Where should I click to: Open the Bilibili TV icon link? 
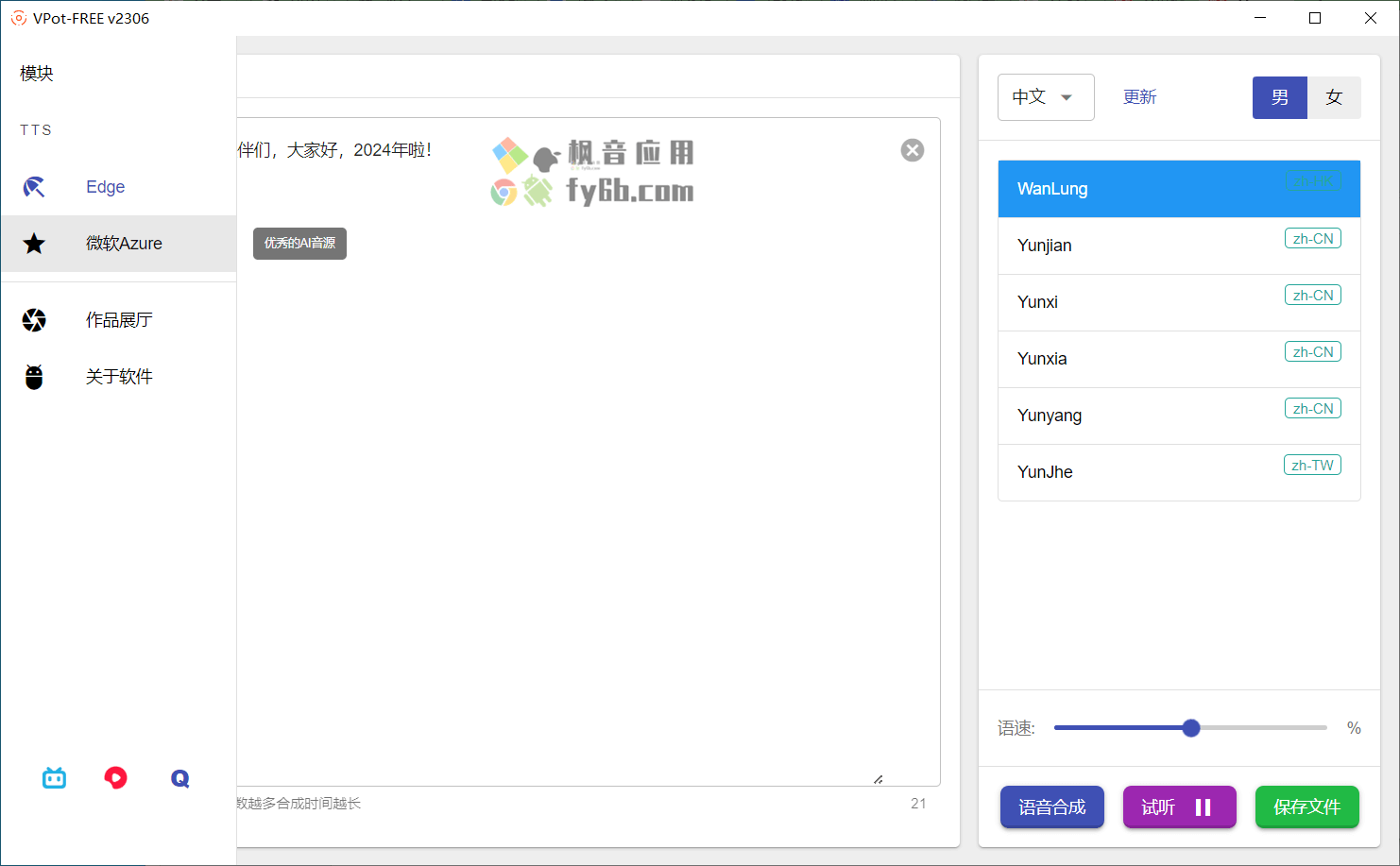tap(54, 778)
